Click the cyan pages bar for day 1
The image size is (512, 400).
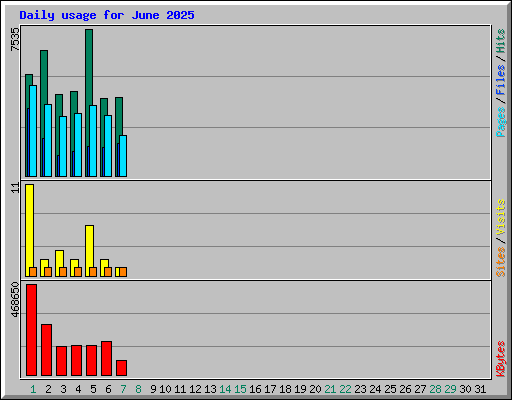tap(33, 131)
